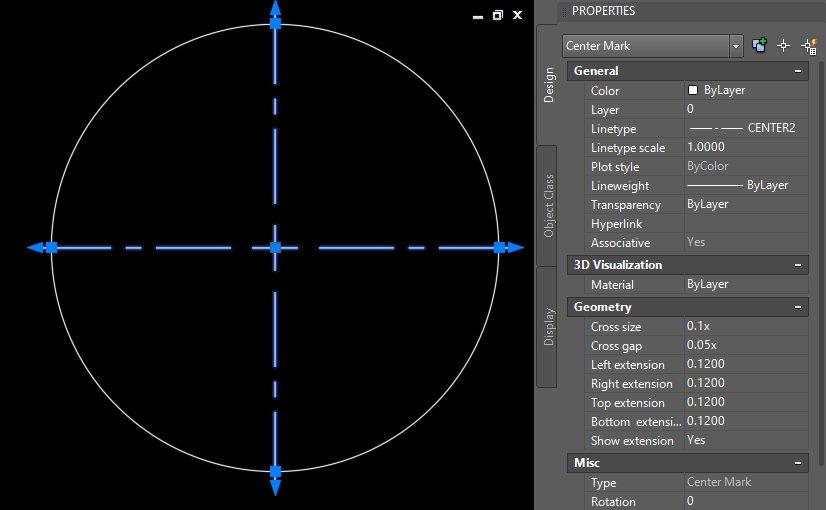Toggle the Show extension Yes value
The width and height of the screenshot is (826, 510).
coord(746,440)
